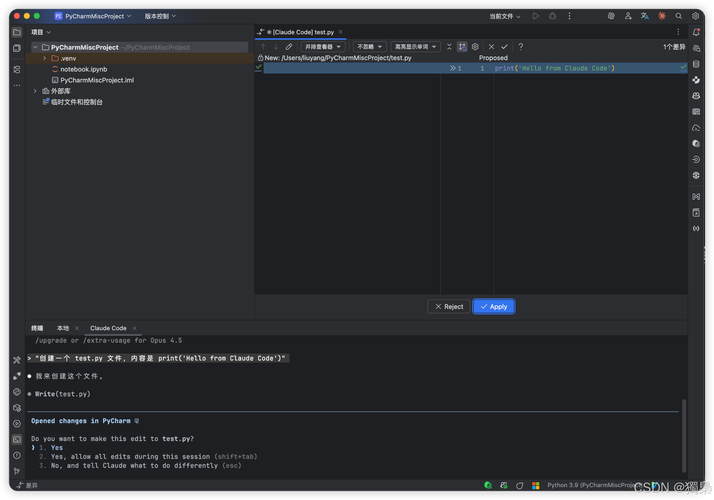Click the orange Claude Code star icon
The width and height of the screenshot is (714, 500).
662,16
